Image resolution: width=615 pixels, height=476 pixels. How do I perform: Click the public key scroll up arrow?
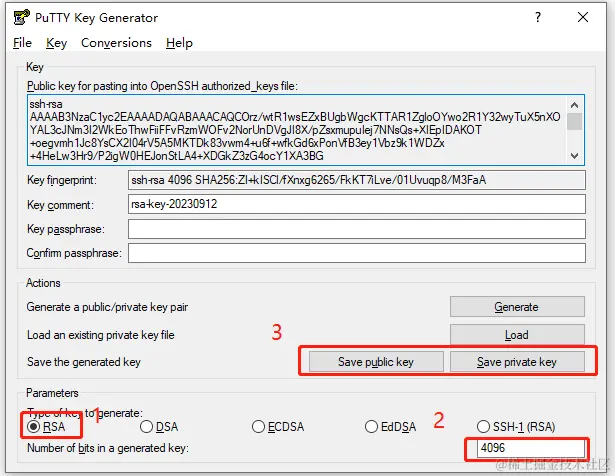(575, 105)
